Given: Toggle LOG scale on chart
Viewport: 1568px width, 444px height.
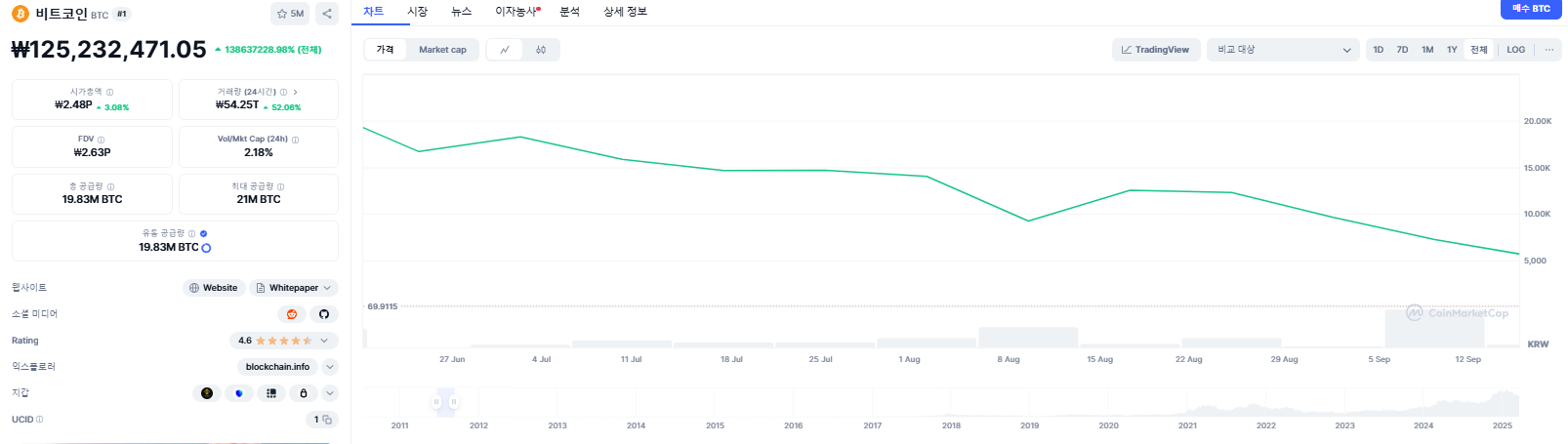Looking at the screenshot, I should click(x=1515, y=50).
